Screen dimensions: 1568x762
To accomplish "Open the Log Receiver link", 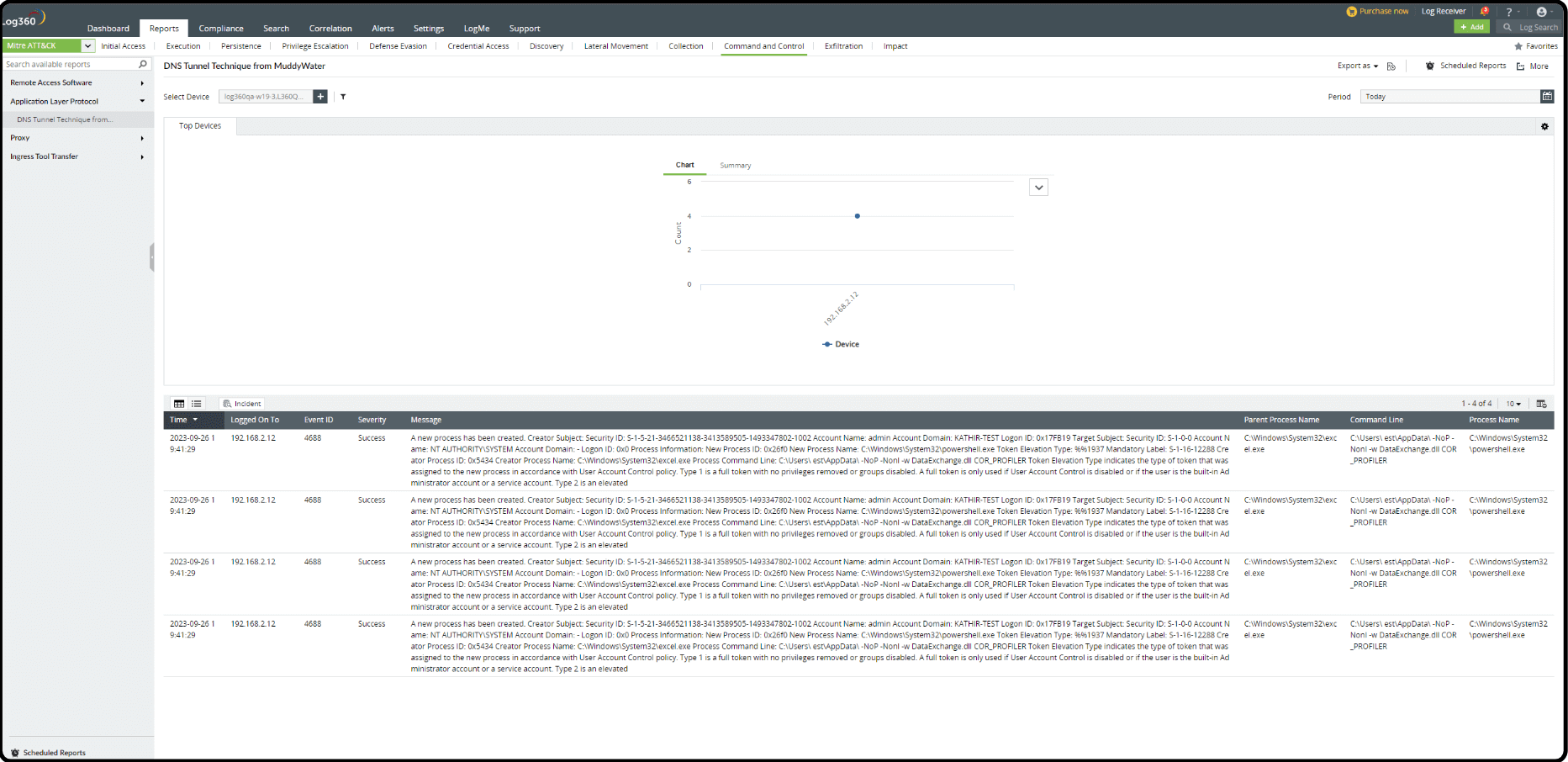I will 1444,12.
